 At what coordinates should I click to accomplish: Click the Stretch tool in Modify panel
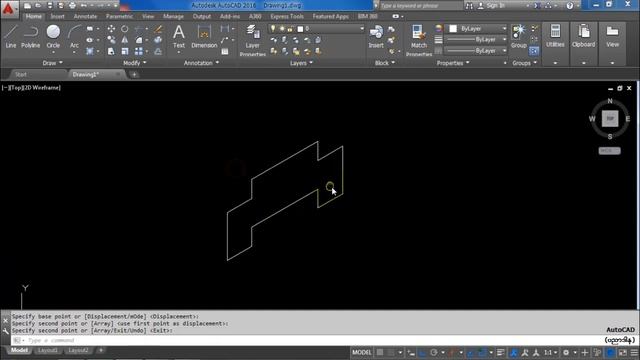pyautogui.click(x=111, y=51)
